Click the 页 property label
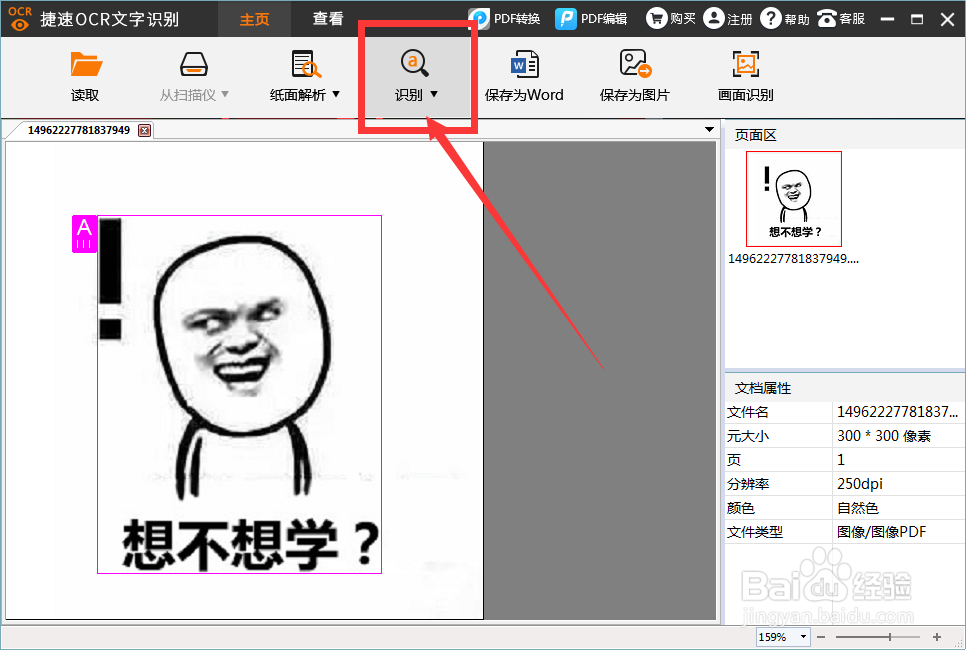966x650 pixels. [x=734, y=460]
